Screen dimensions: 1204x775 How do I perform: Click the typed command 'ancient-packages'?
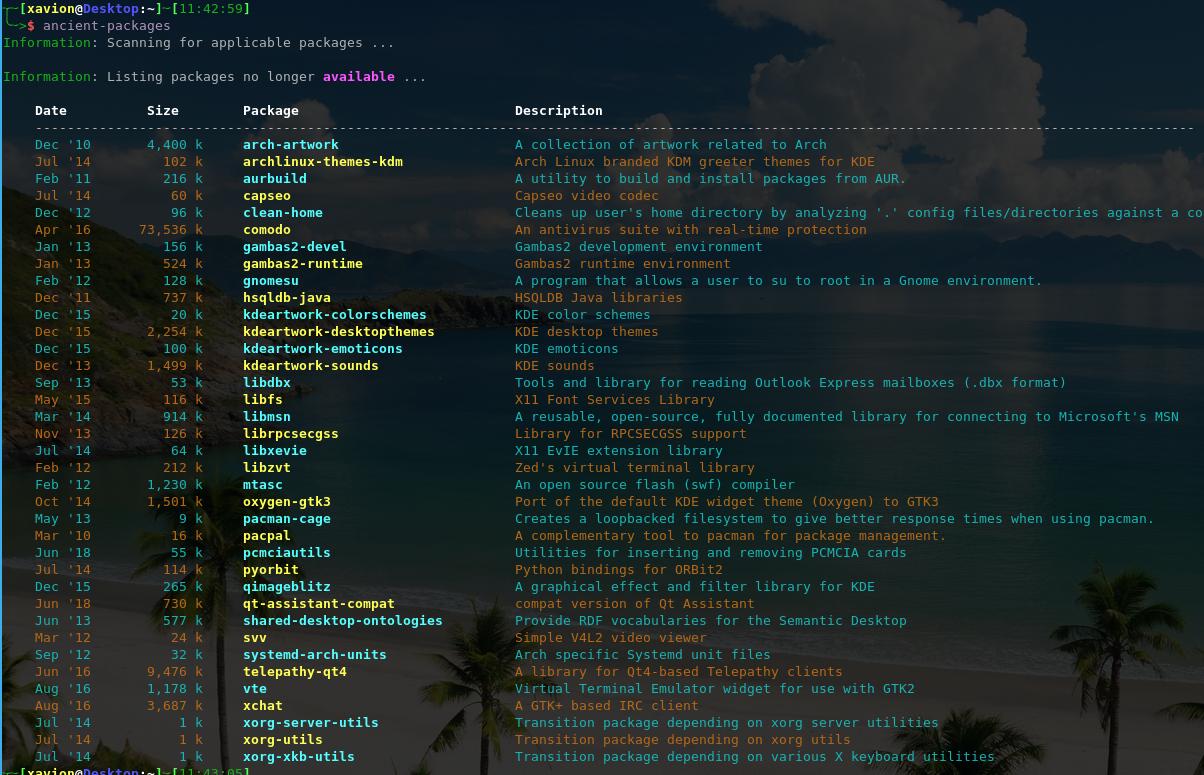tap(107, 25)
